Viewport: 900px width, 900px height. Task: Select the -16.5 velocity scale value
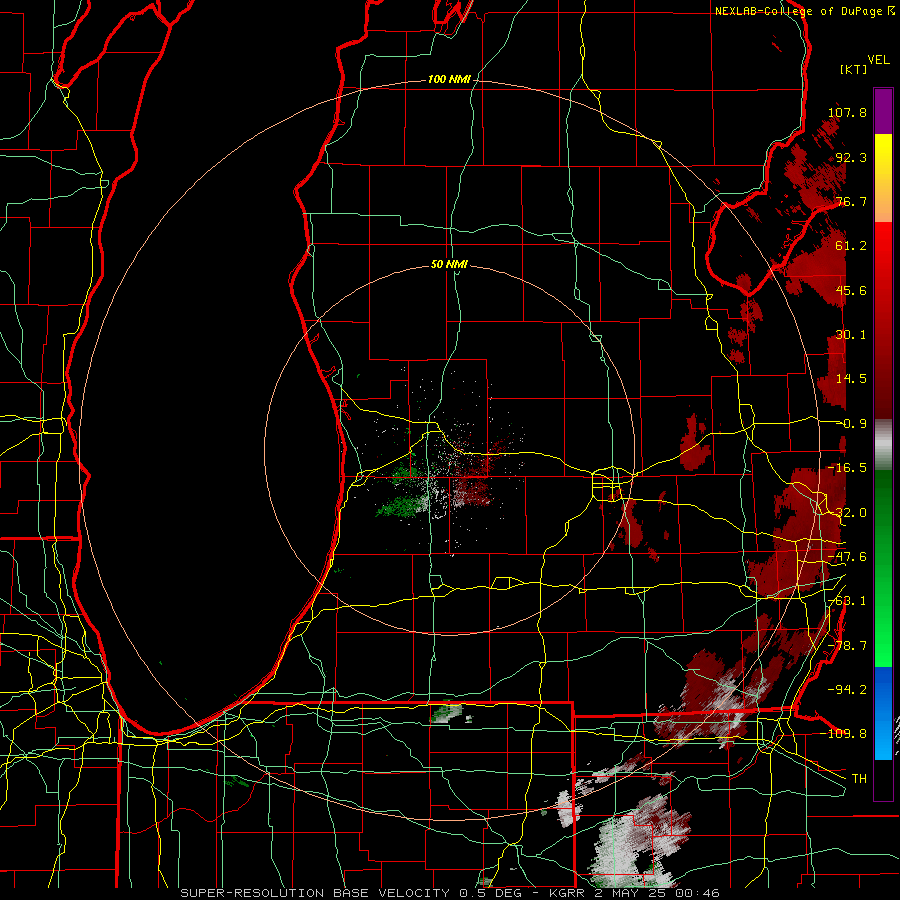(847, 468)
